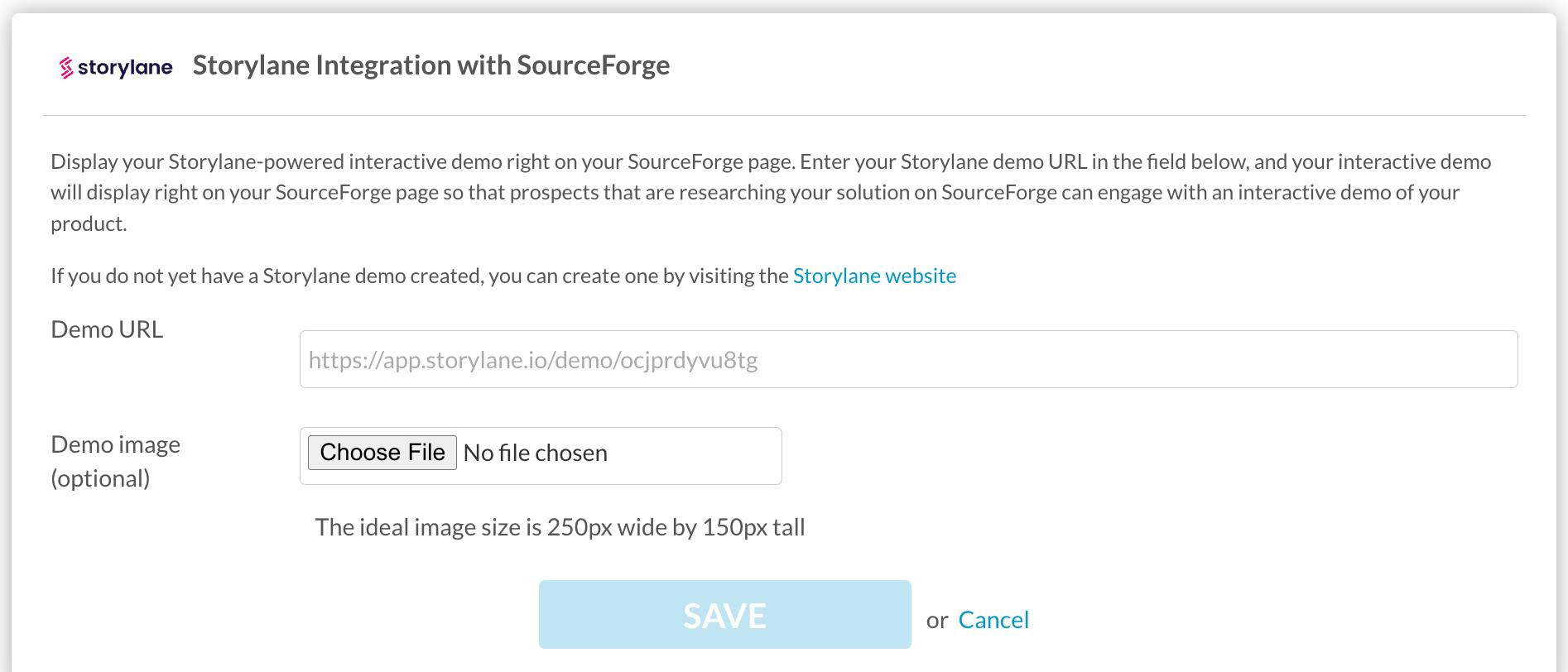1568x672 pixels.
Task: Click the Demo URL label
Action: 107,329
